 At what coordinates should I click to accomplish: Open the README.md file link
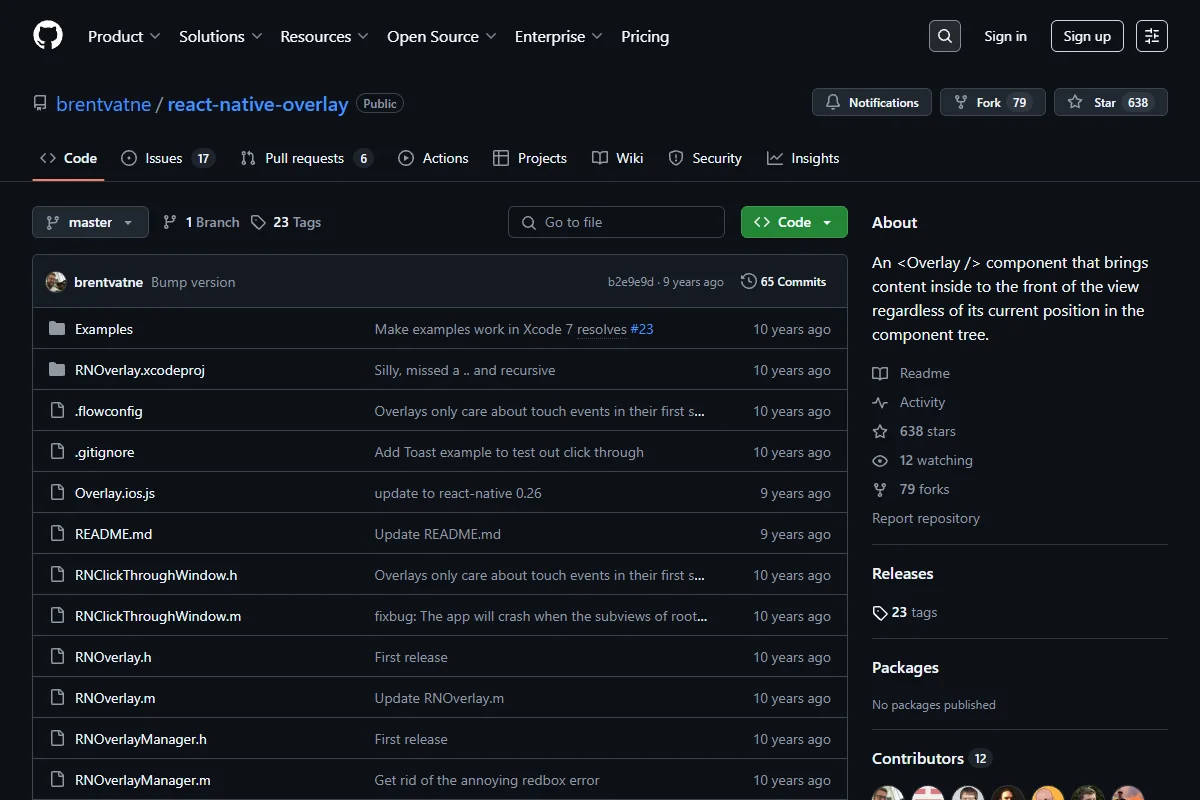114,534
